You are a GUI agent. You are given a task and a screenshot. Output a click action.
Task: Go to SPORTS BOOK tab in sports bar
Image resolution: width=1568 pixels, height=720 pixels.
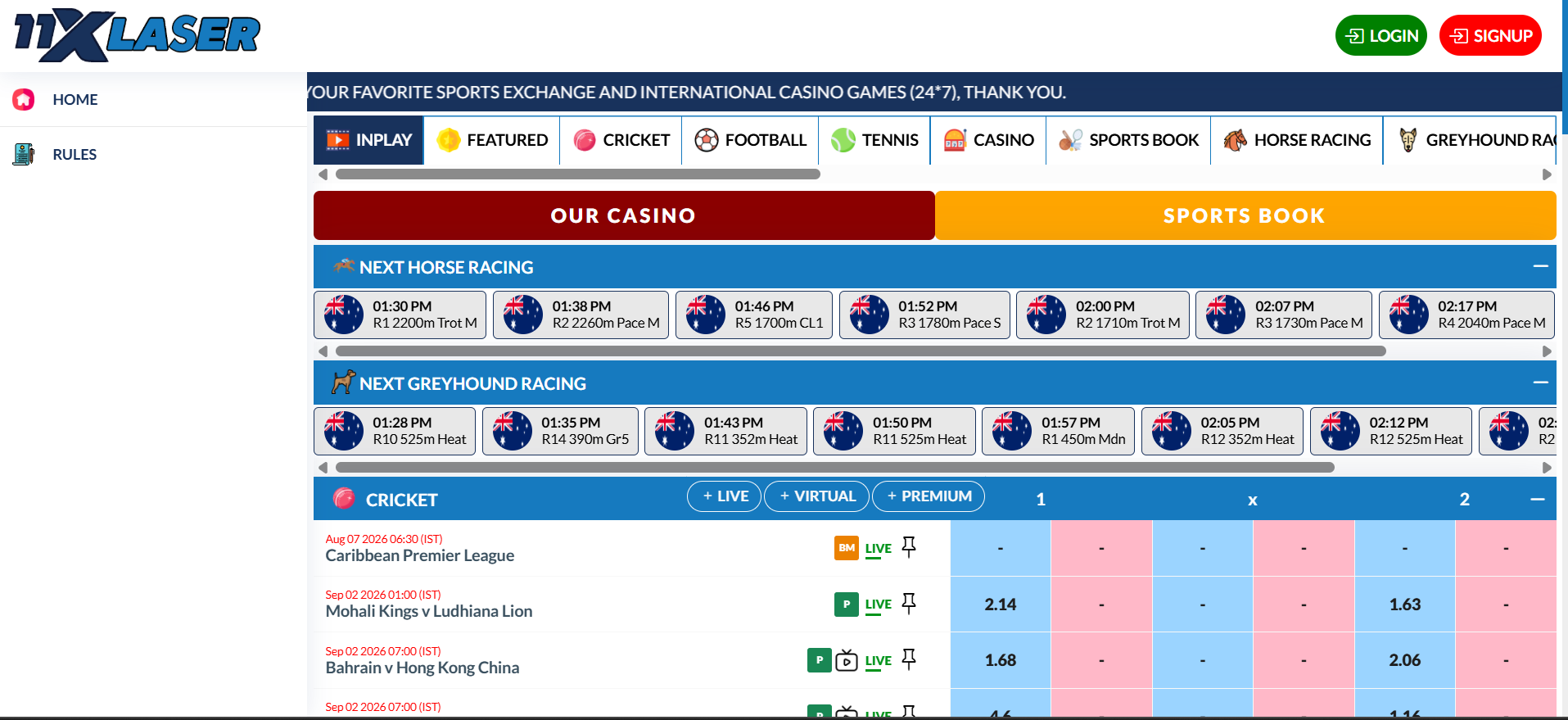1128,140
